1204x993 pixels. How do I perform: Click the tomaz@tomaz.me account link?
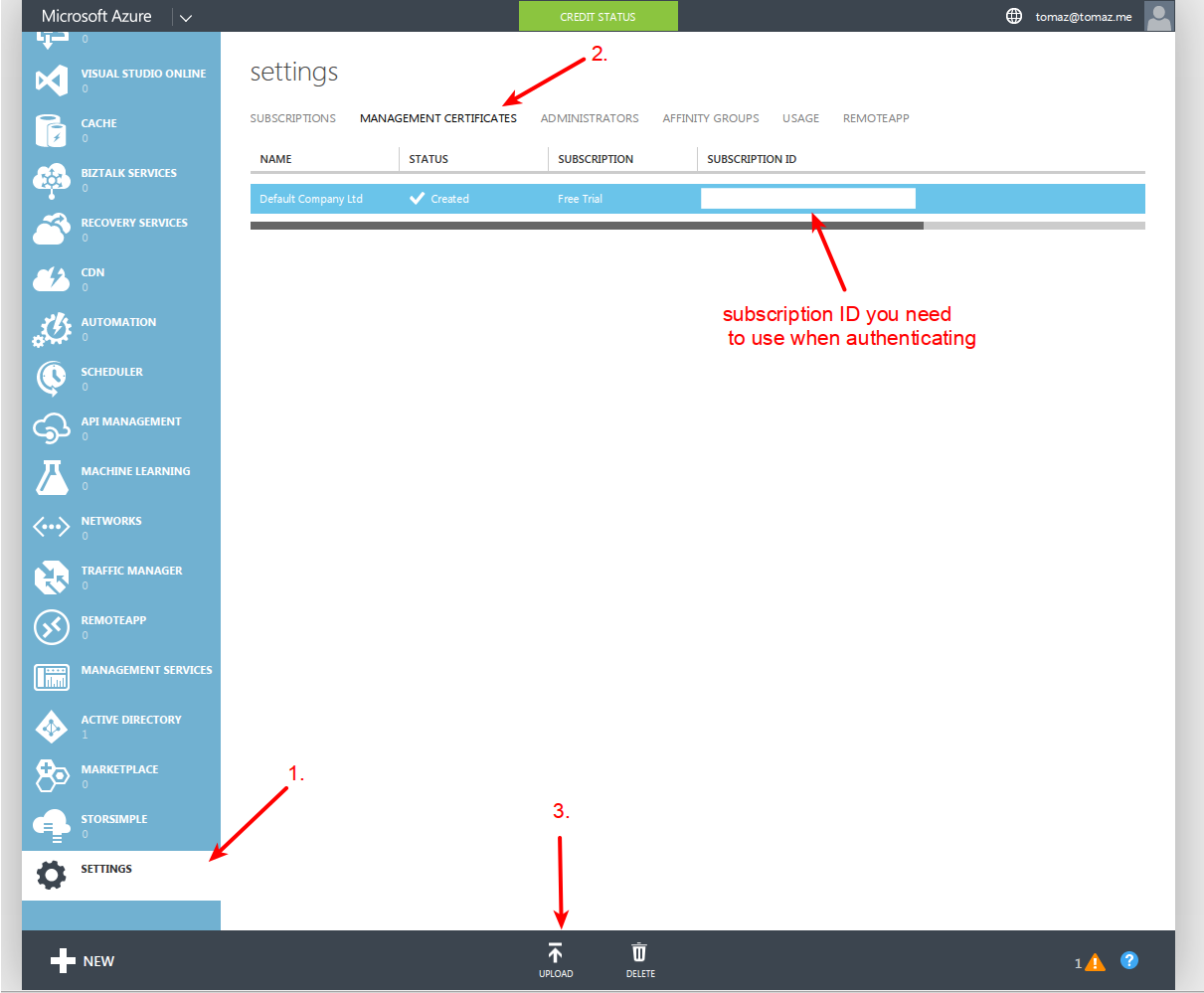(1083, 17)
